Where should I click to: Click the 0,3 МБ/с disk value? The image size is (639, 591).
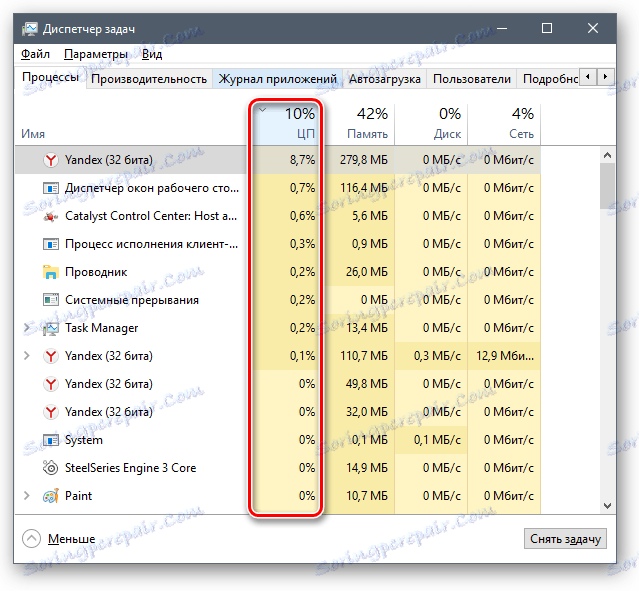pyautogui.click(x=437, y=356)
